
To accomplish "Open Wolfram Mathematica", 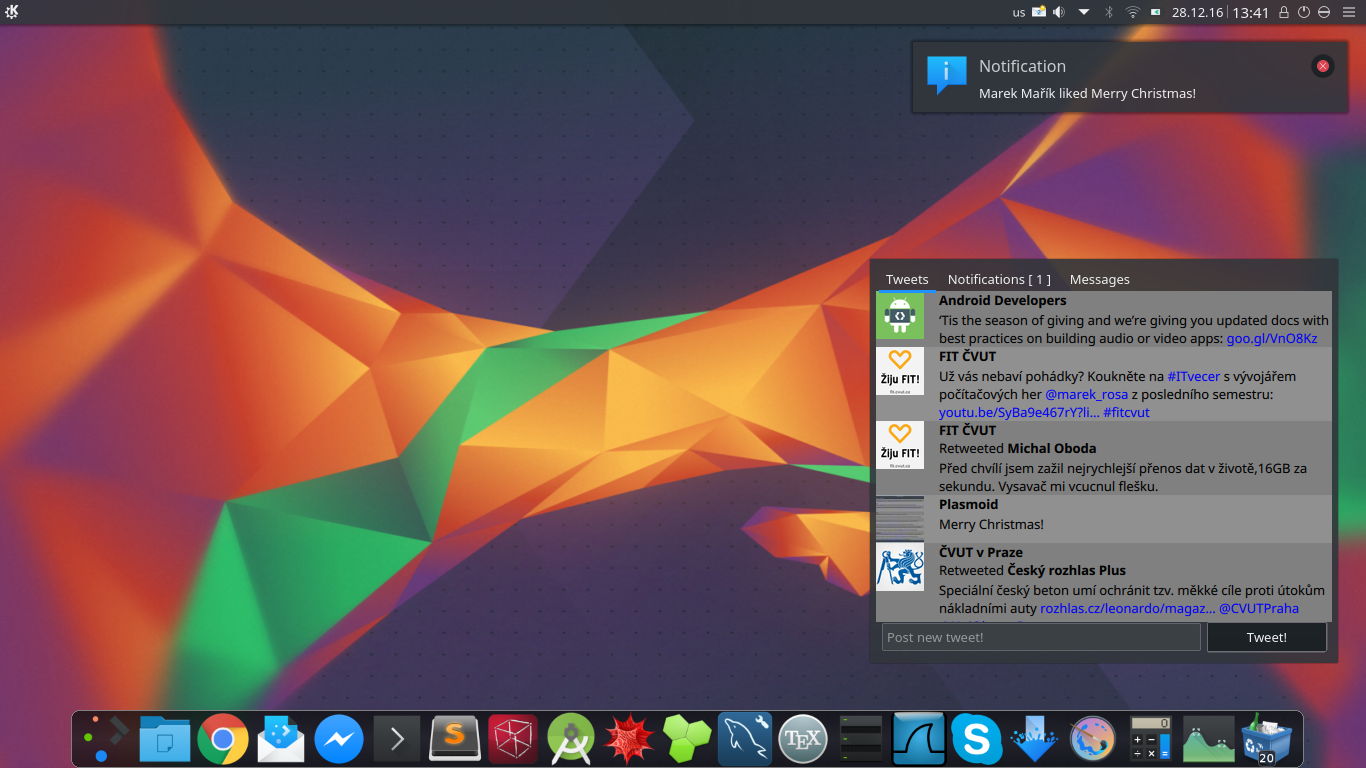I will (x=628, y=738).
